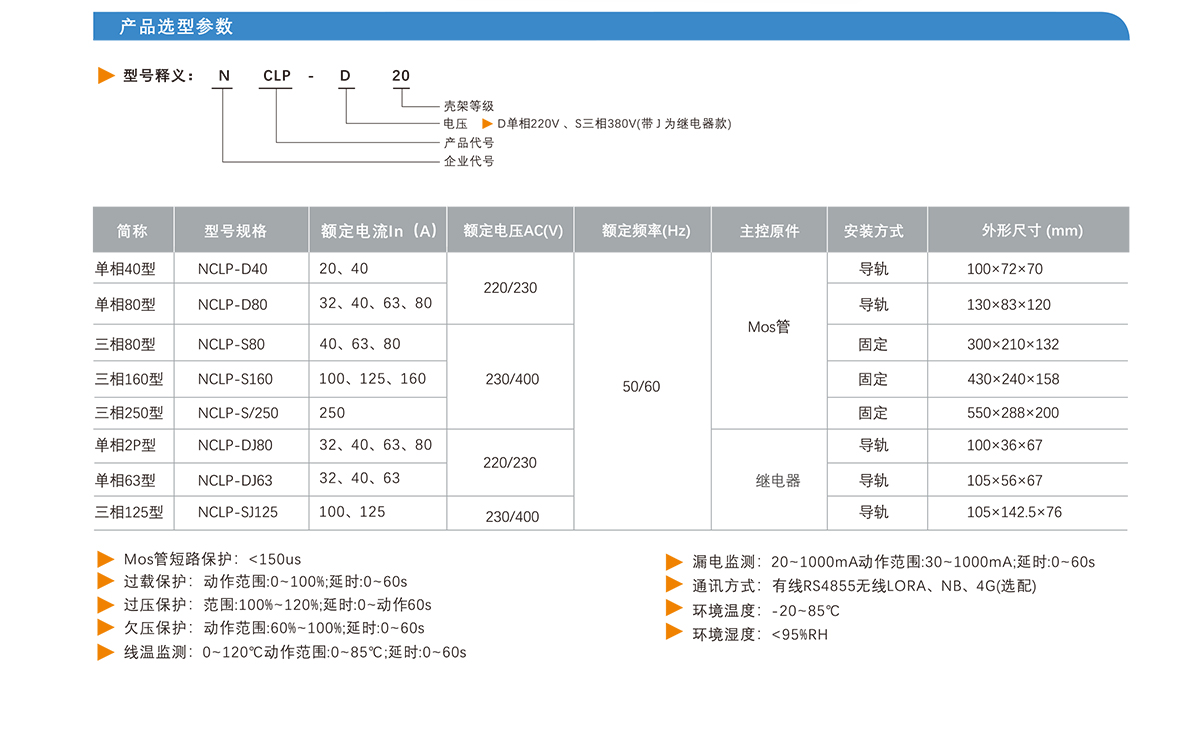Click the Mos管 control component cell
The image size is (1200, 732).
click(x=768, y=327)
